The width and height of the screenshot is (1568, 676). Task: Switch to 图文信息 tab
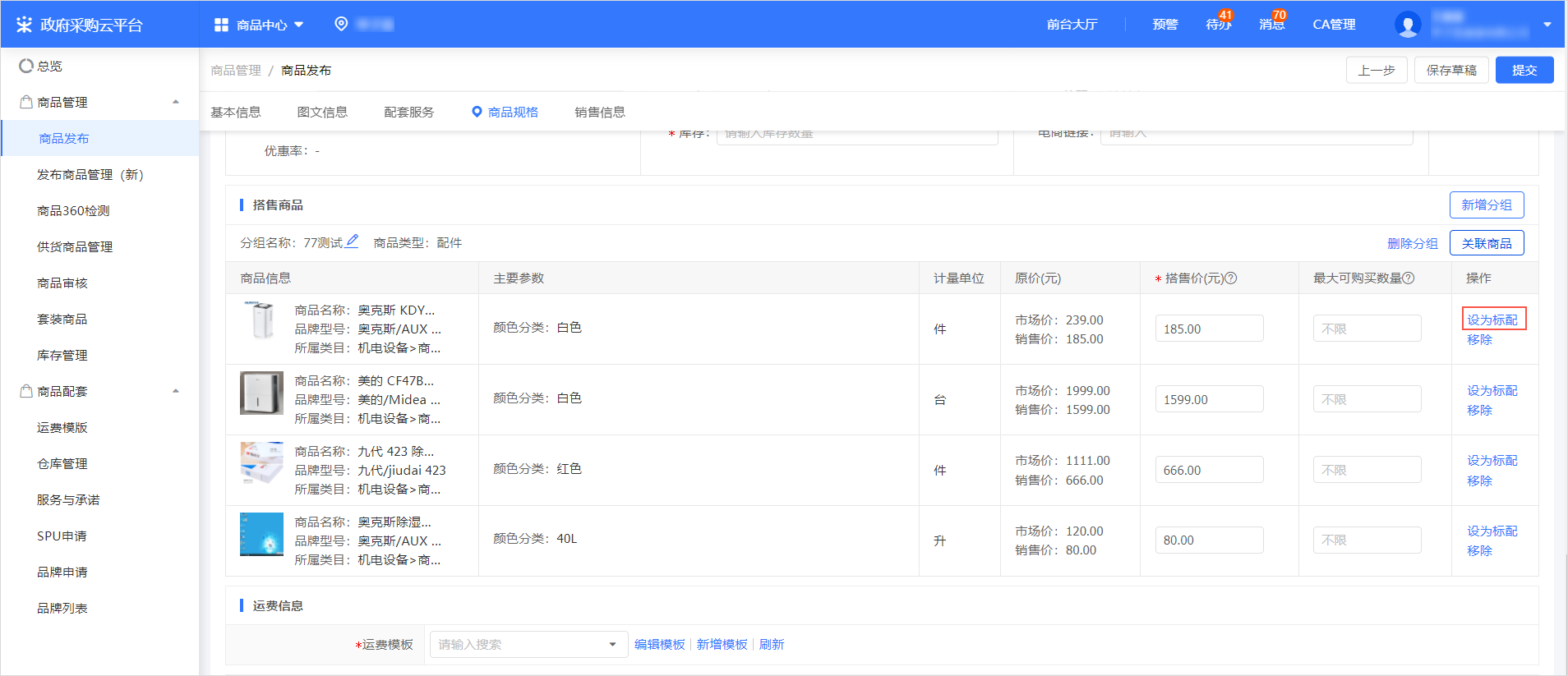pos(322,113)
